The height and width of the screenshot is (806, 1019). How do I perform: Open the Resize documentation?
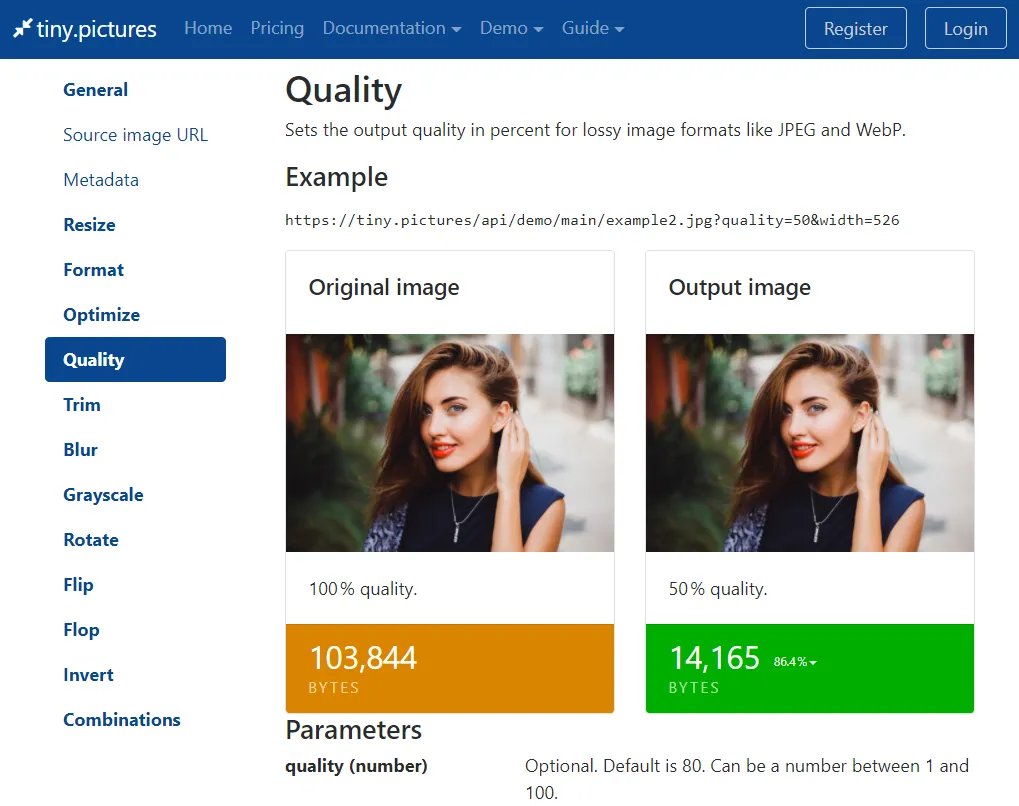click(x=89, y=224)
